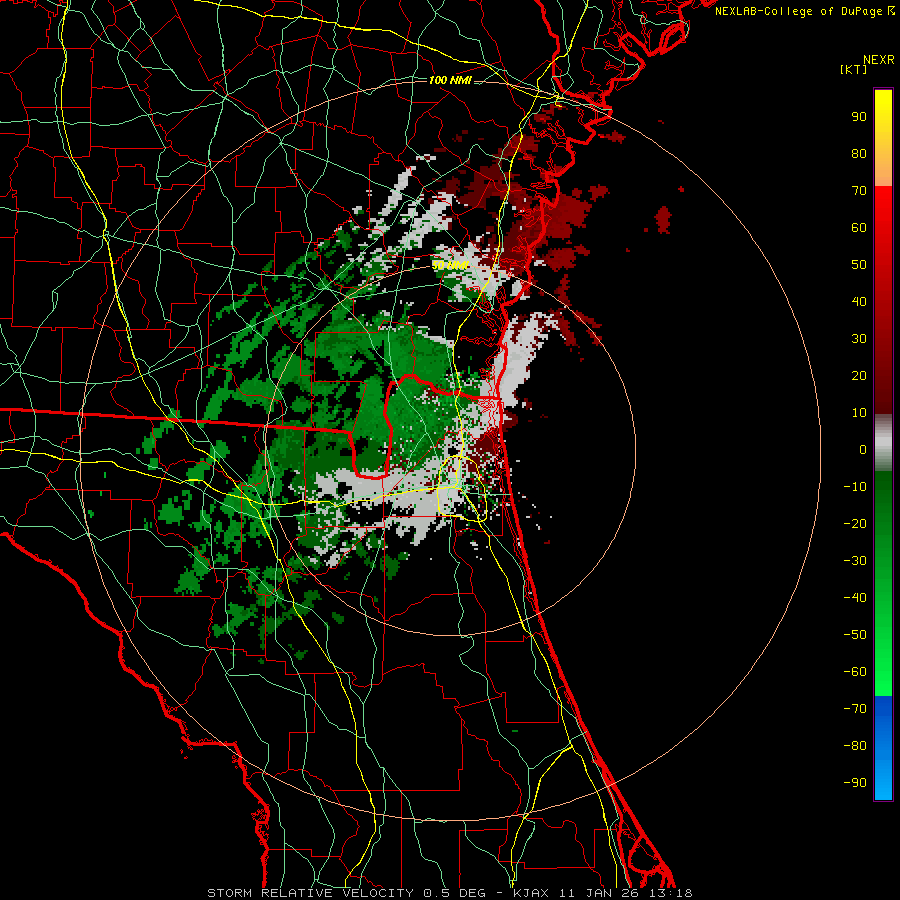
Task: Click the 60 value on velocity scale
Action: click(x=859, y=227)
